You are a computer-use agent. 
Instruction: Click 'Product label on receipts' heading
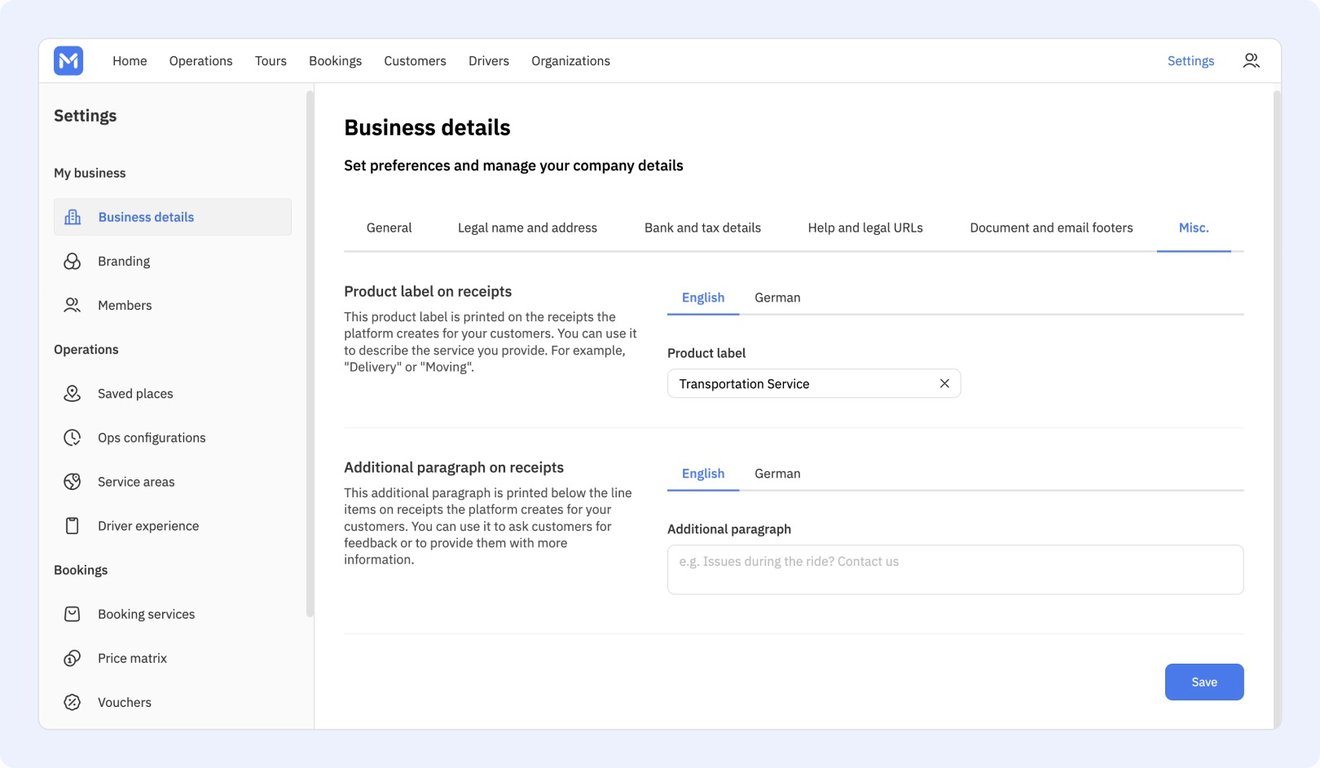(x=428, y=291)
